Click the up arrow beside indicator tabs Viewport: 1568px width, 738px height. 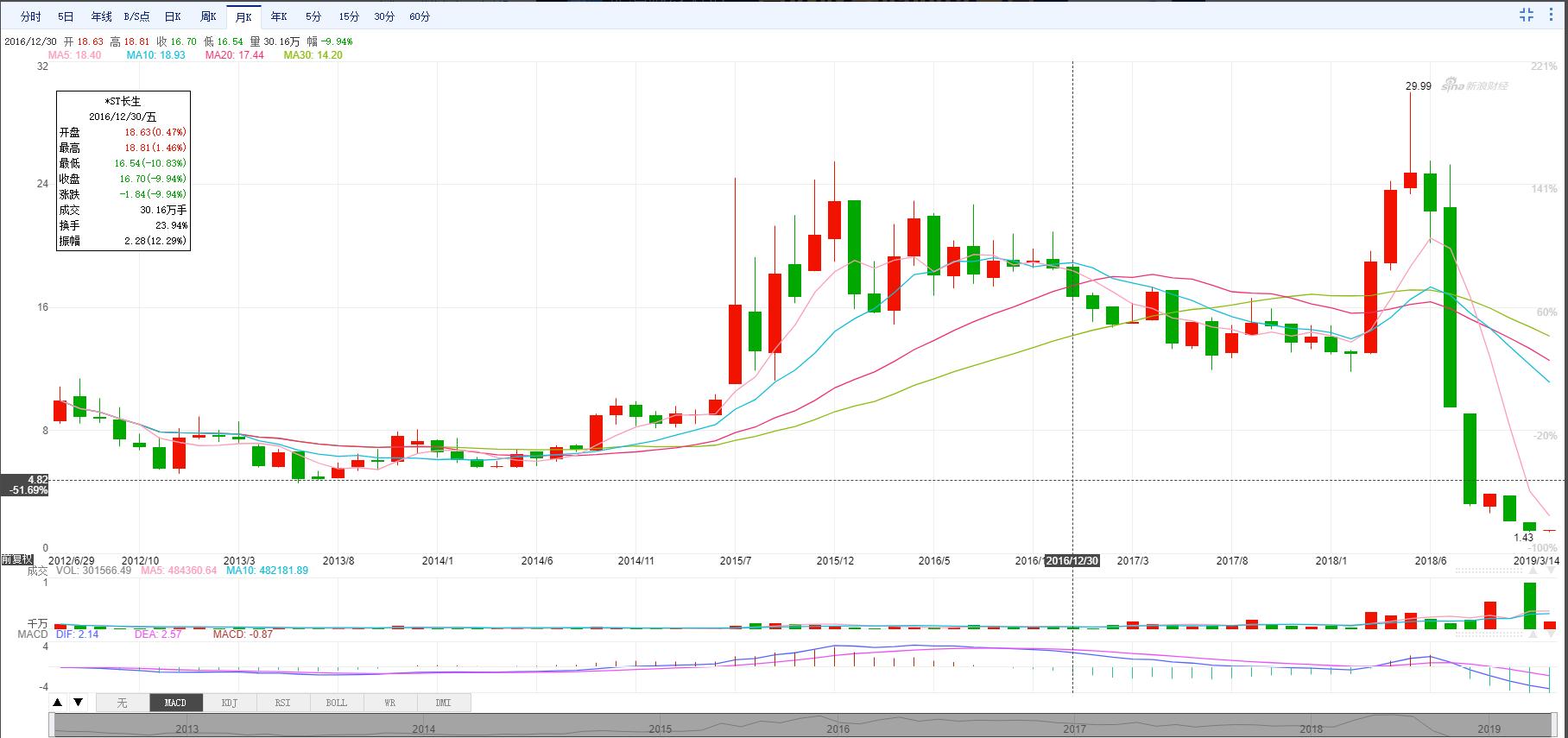59,703
